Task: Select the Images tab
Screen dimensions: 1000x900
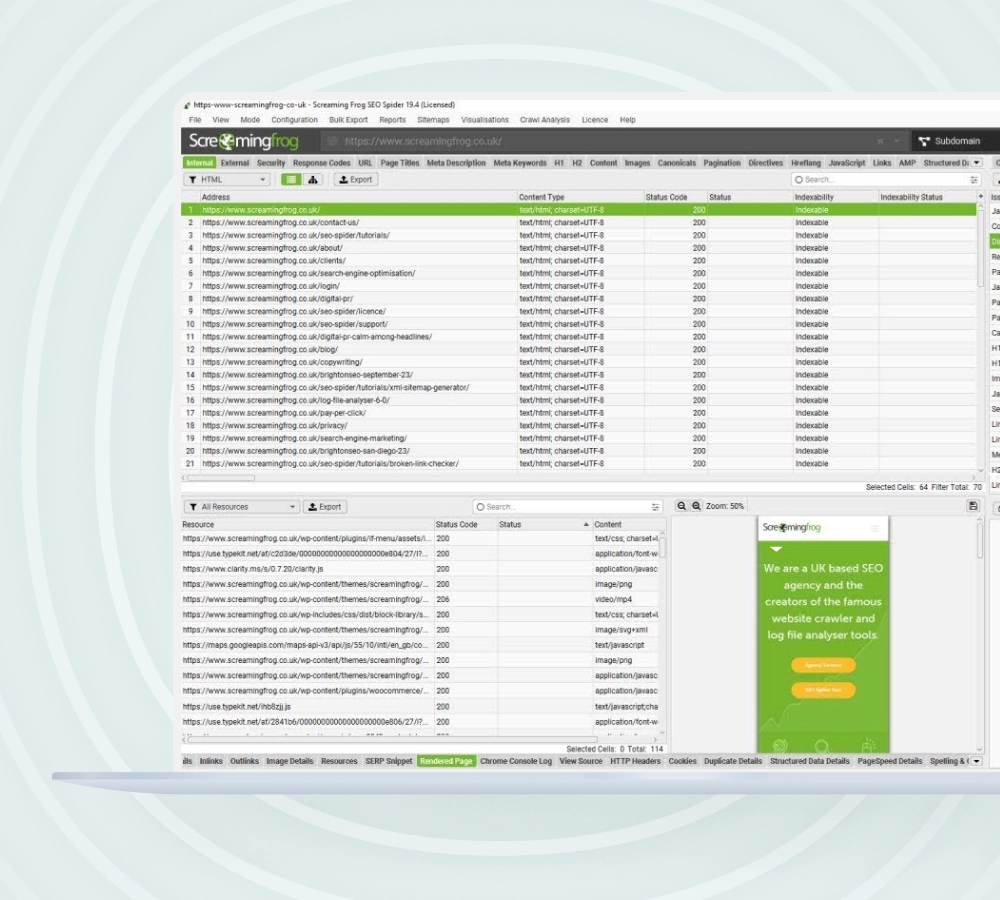Action: 637,163
